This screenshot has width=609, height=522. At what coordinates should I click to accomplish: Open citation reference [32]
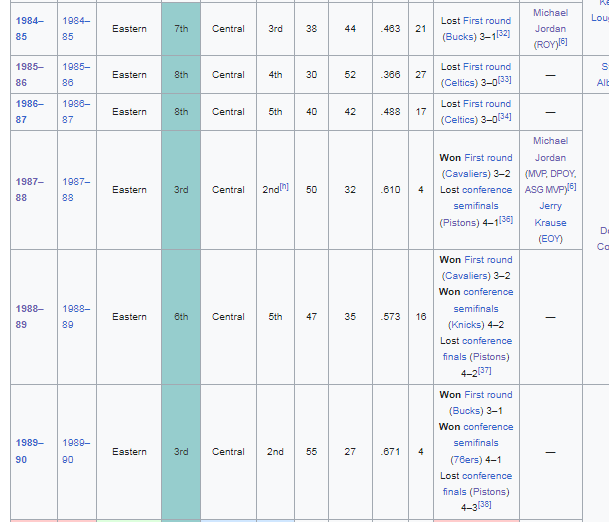point(503,34)
